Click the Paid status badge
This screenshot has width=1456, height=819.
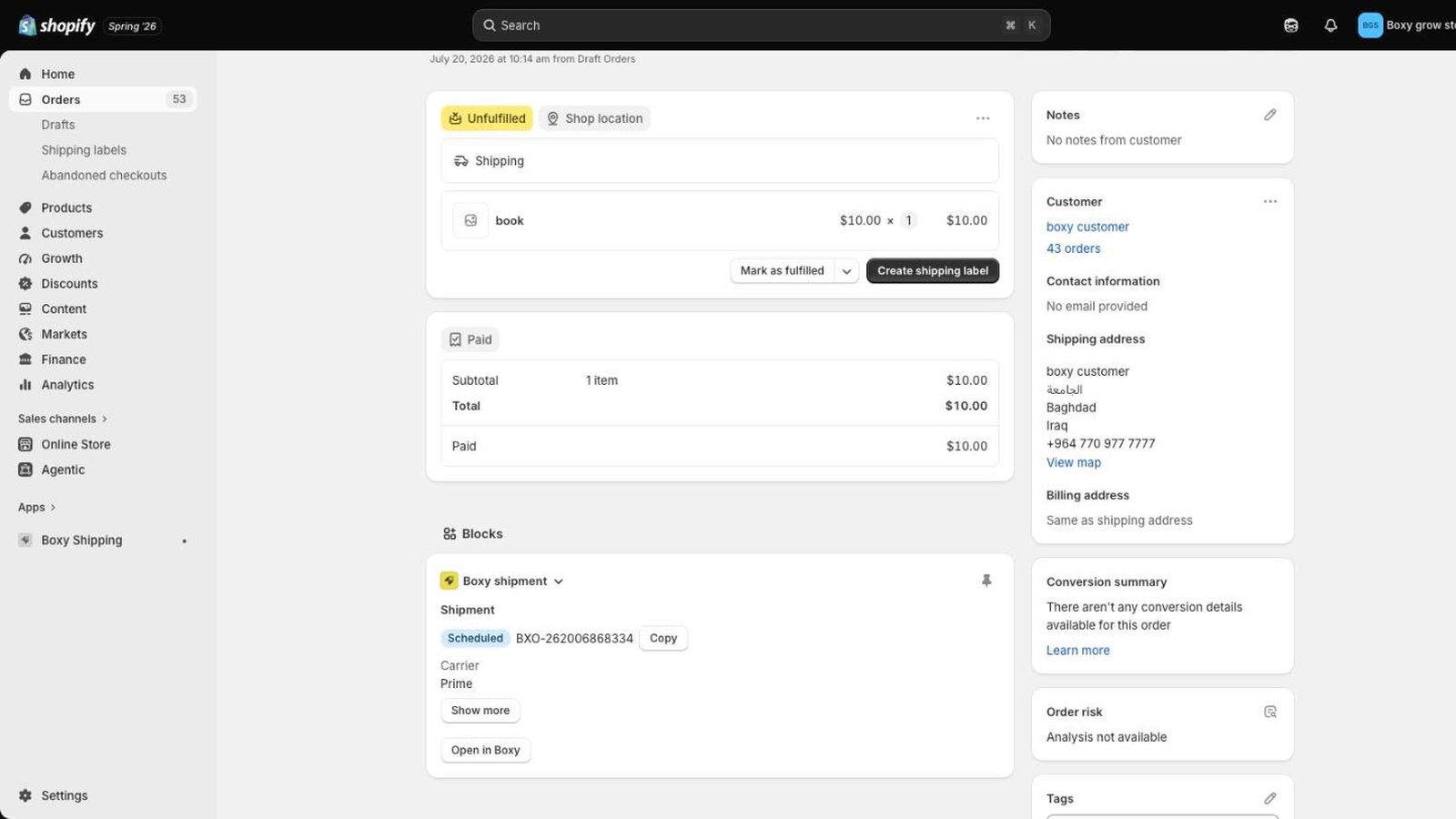point(470,339)
